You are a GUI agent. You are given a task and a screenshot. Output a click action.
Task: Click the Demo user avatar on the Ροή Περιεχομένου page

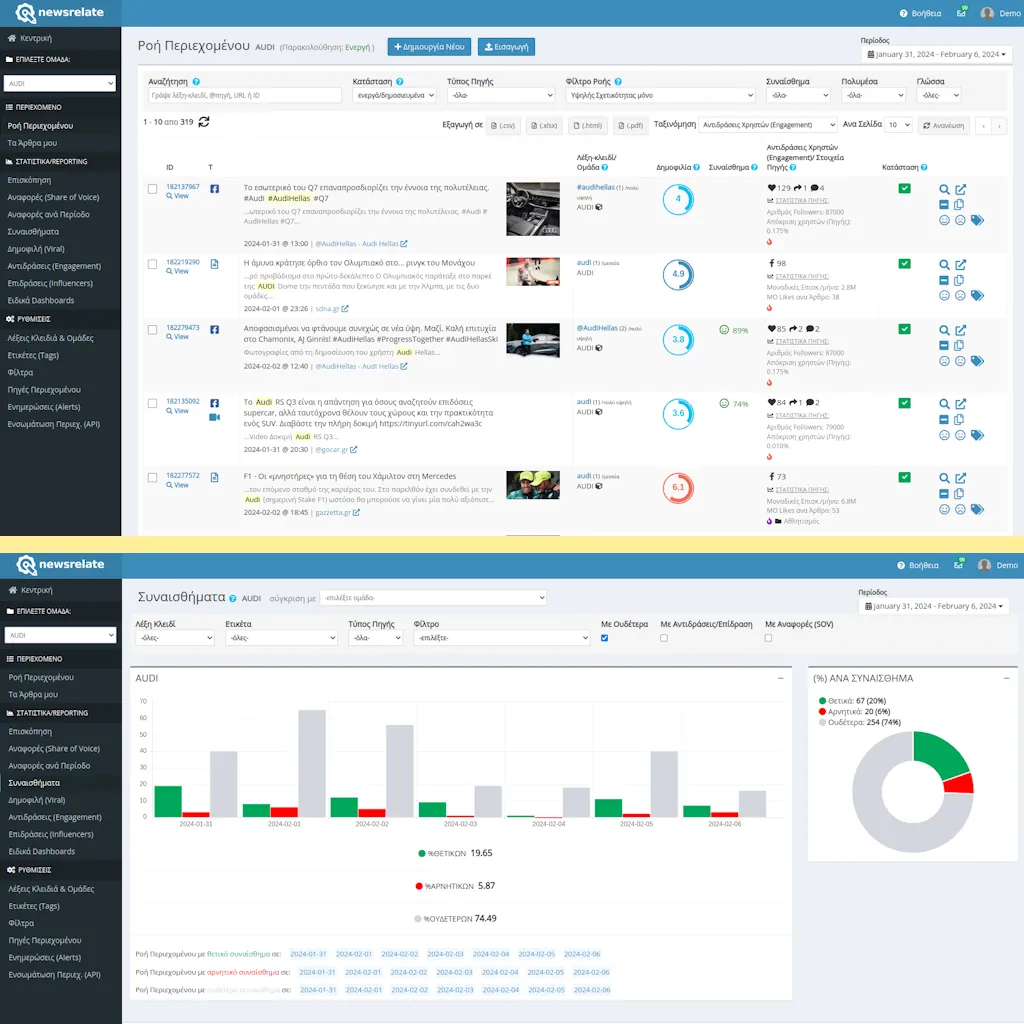pyautogui.click(x=987, y=13)
